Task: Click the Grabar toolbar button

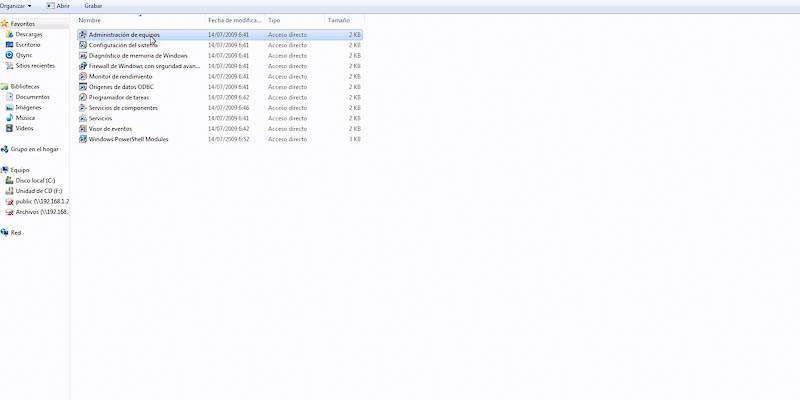Action: tap(93, 6)
